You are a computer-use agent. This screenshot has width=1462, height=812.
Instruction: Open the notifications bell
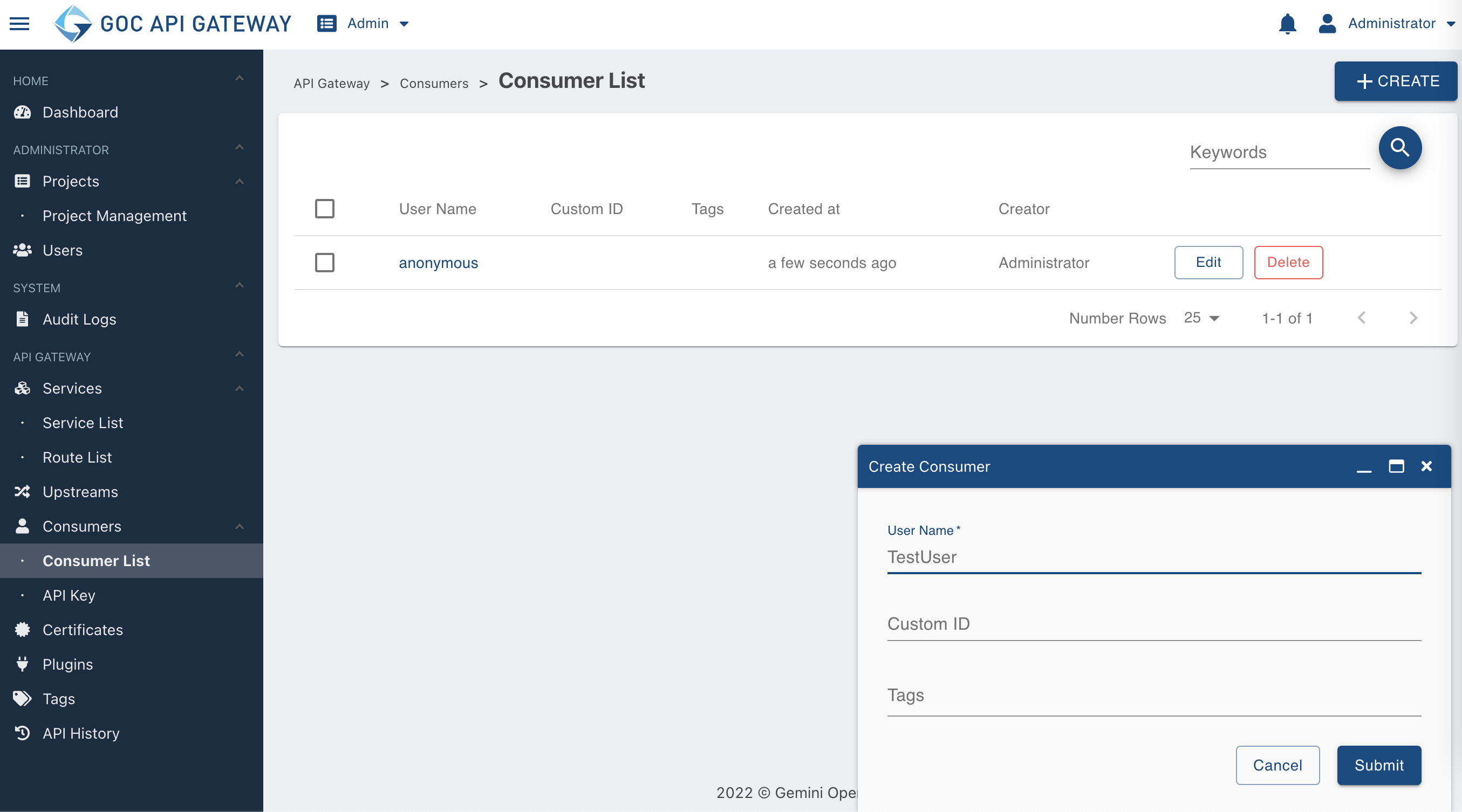(x=1287, y=24)
